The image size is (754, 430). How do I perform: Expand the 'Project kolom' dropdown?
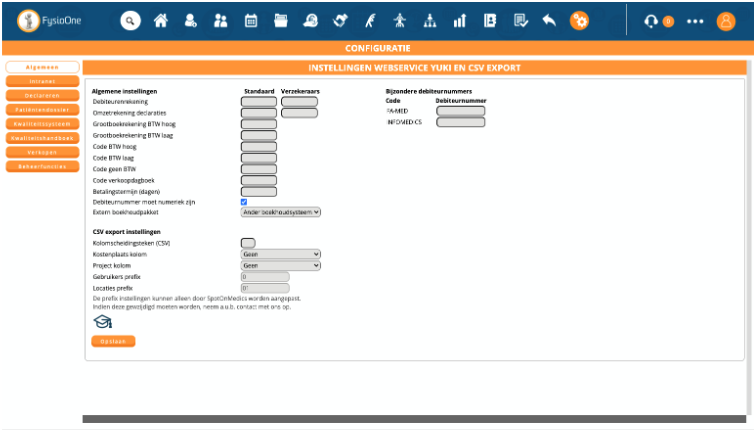[281, 265]
